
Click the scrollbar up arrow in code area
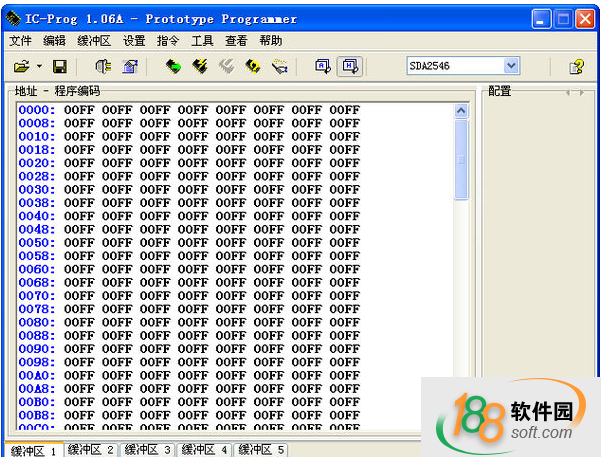click(461, 111)
